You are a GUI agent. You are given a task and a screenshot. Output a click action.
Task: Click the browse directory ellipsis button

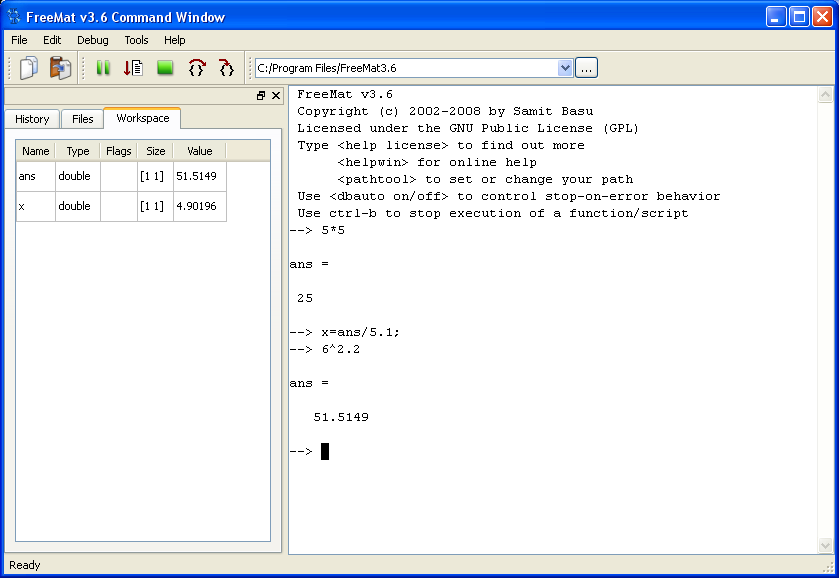coord(586,68)
